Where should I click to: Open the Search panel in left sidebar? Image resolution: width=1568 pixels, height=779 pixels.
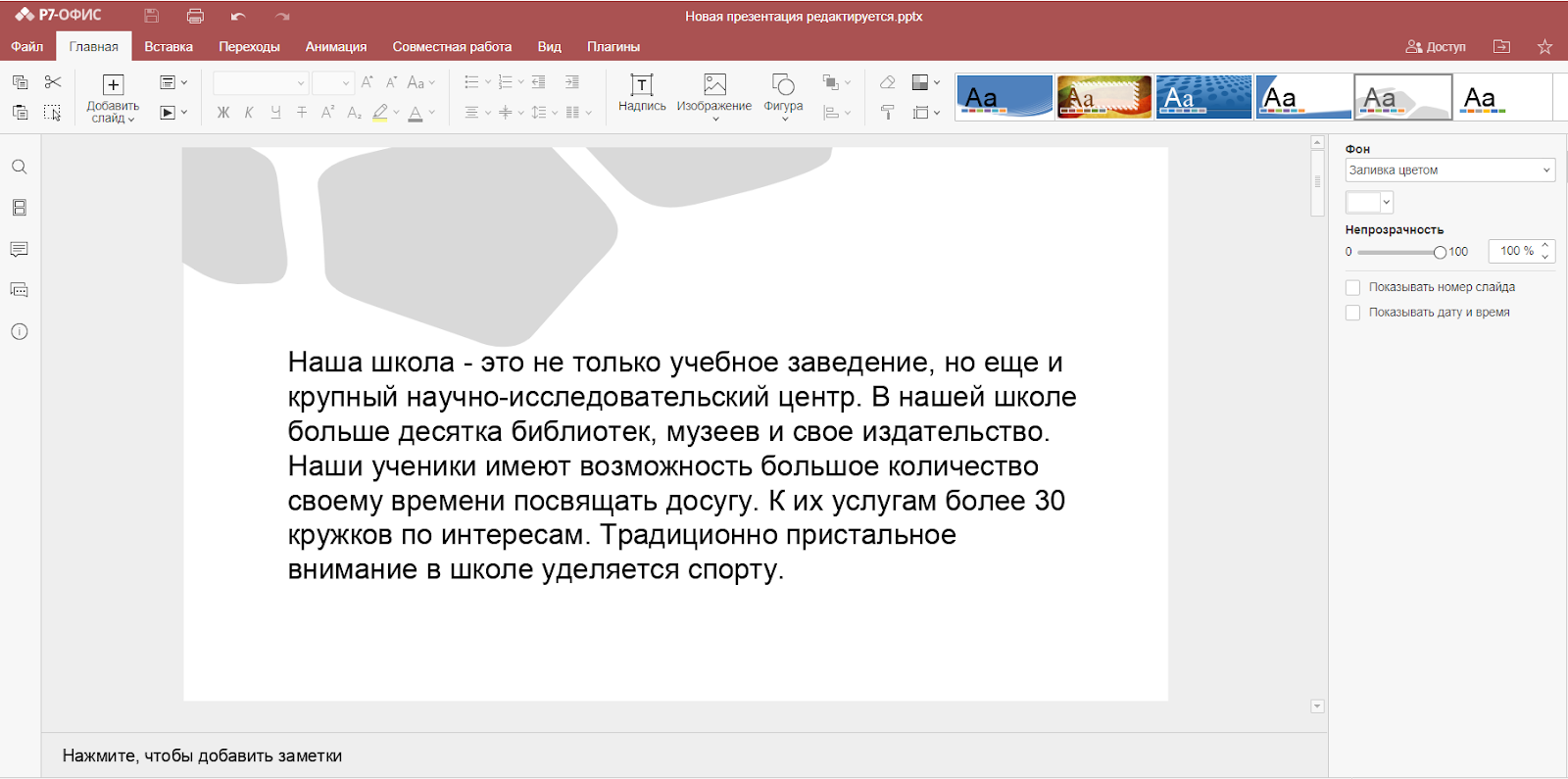point(20,167)
